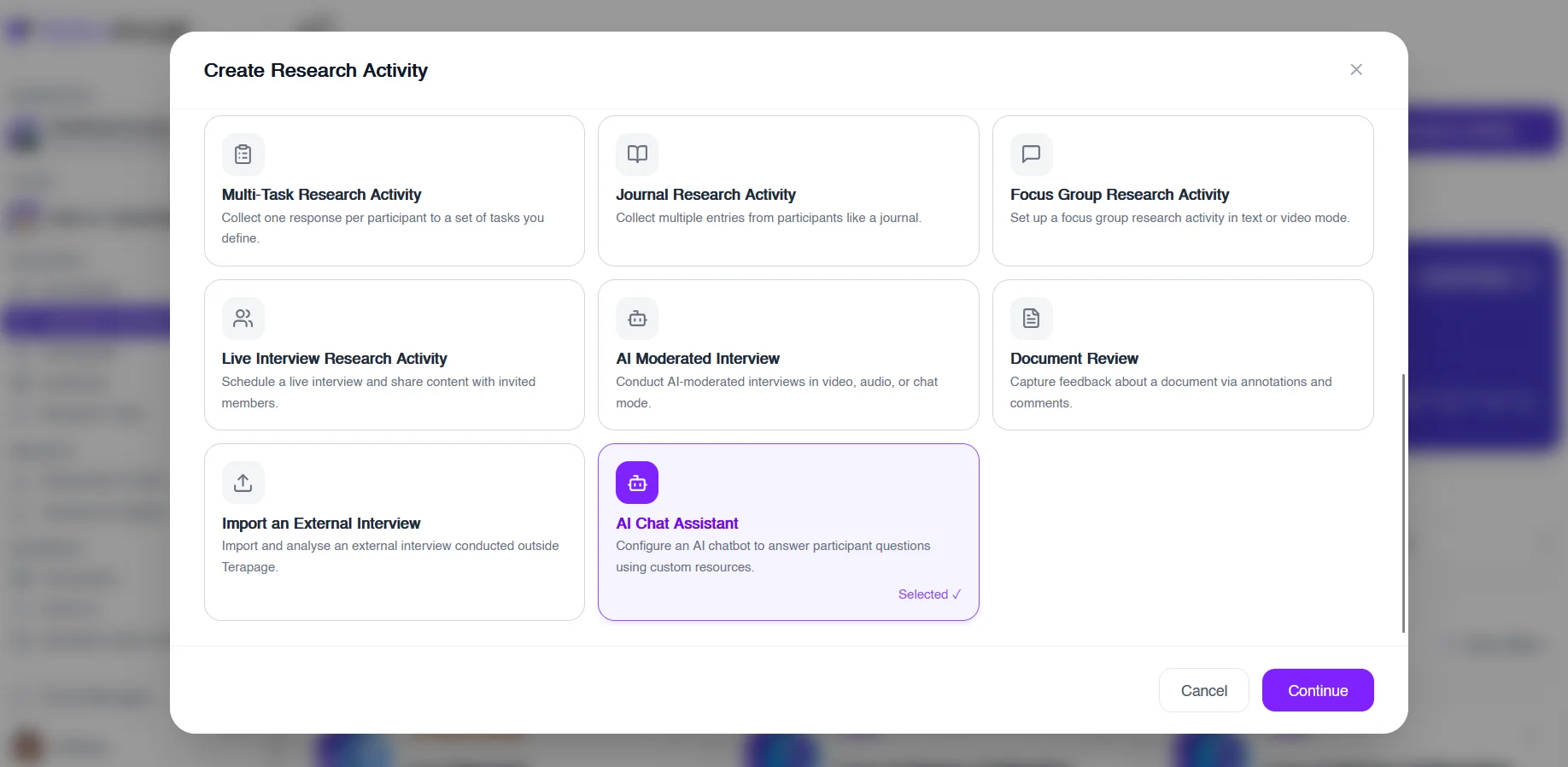This screenshot has height=767, width=1568.
Task: Click description 'Collect multiple entries from participants'
Action: 769,218
